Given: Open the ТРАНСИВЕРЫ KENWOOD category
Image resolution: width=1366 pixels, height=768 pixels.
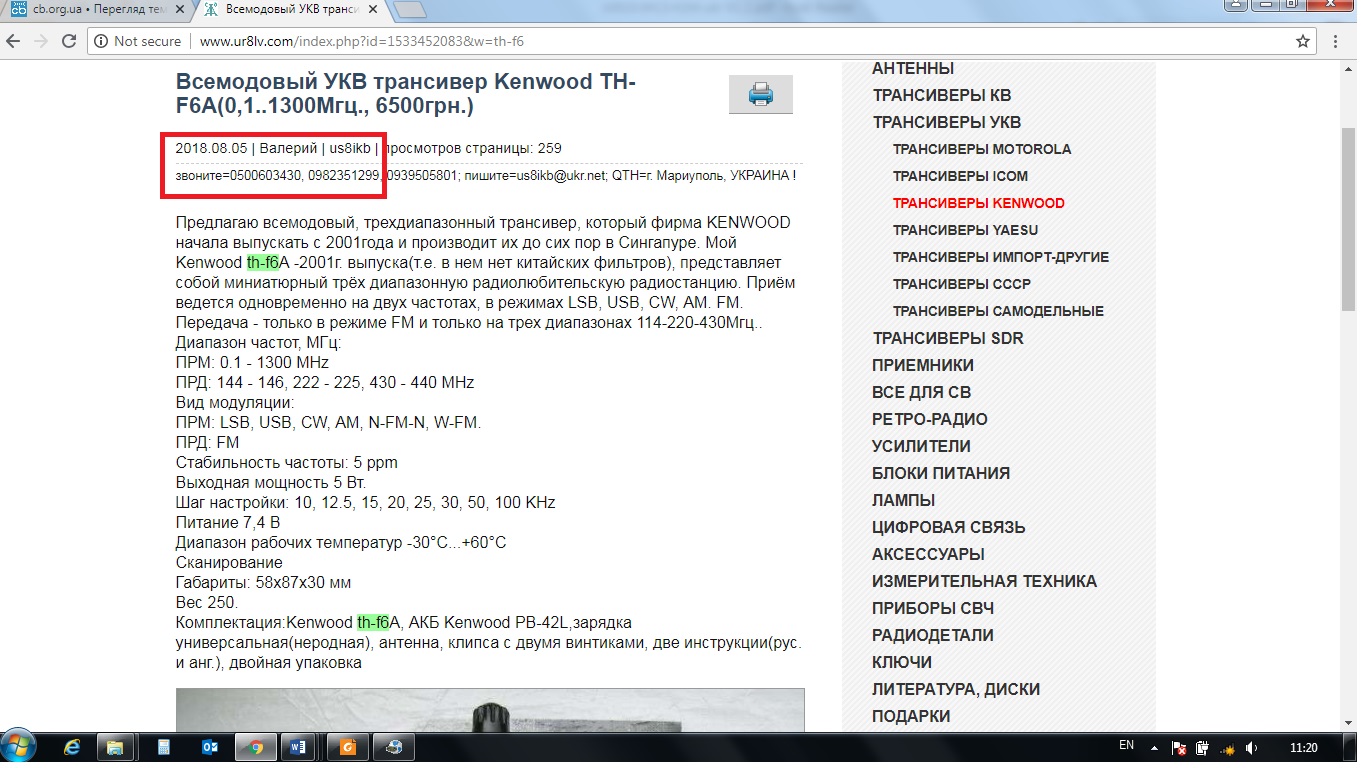Looking at the screenshot, I should tap(978, 203).
